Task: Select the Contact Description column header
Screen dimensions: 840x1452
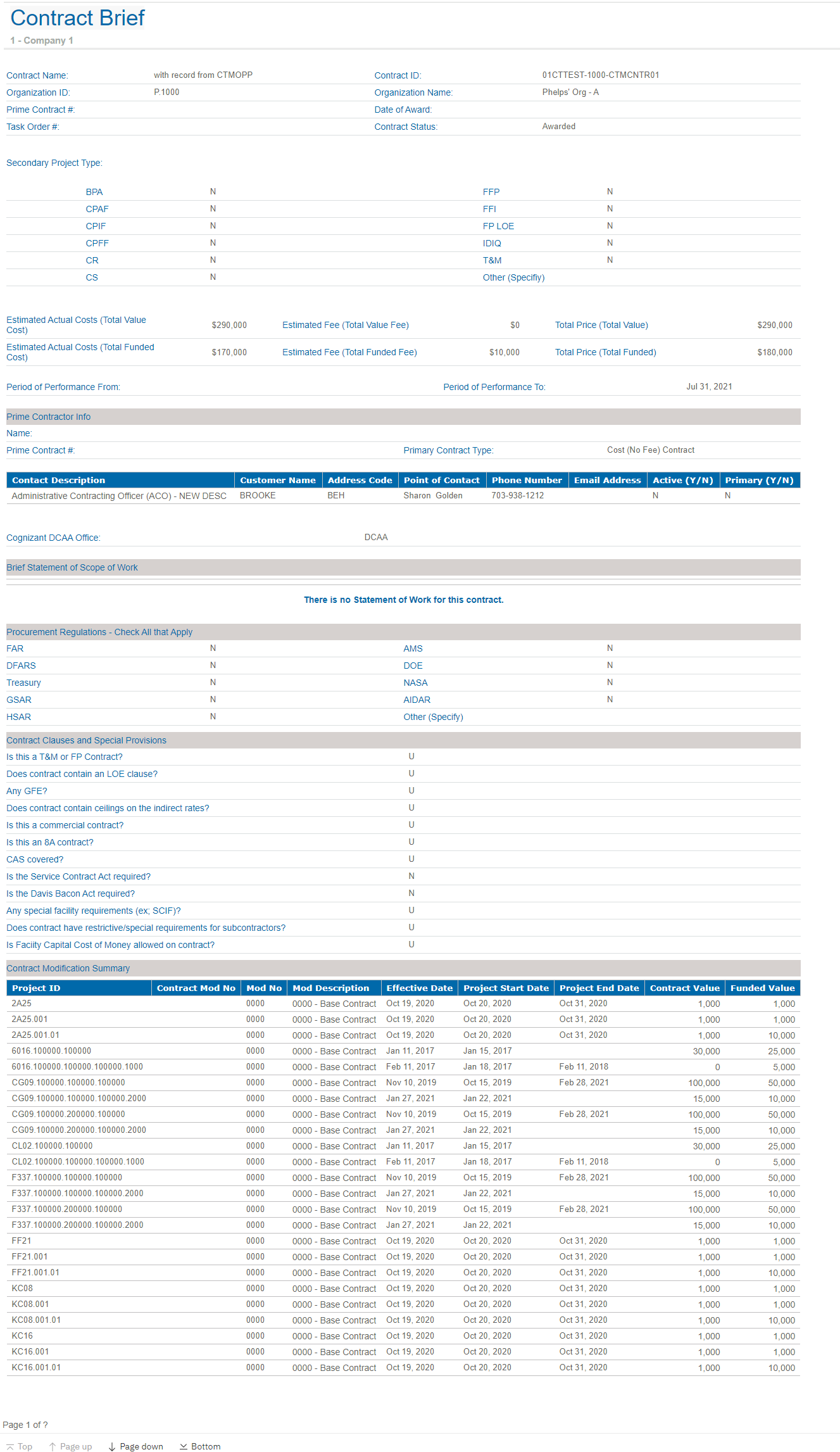Action: pos(58,480)
